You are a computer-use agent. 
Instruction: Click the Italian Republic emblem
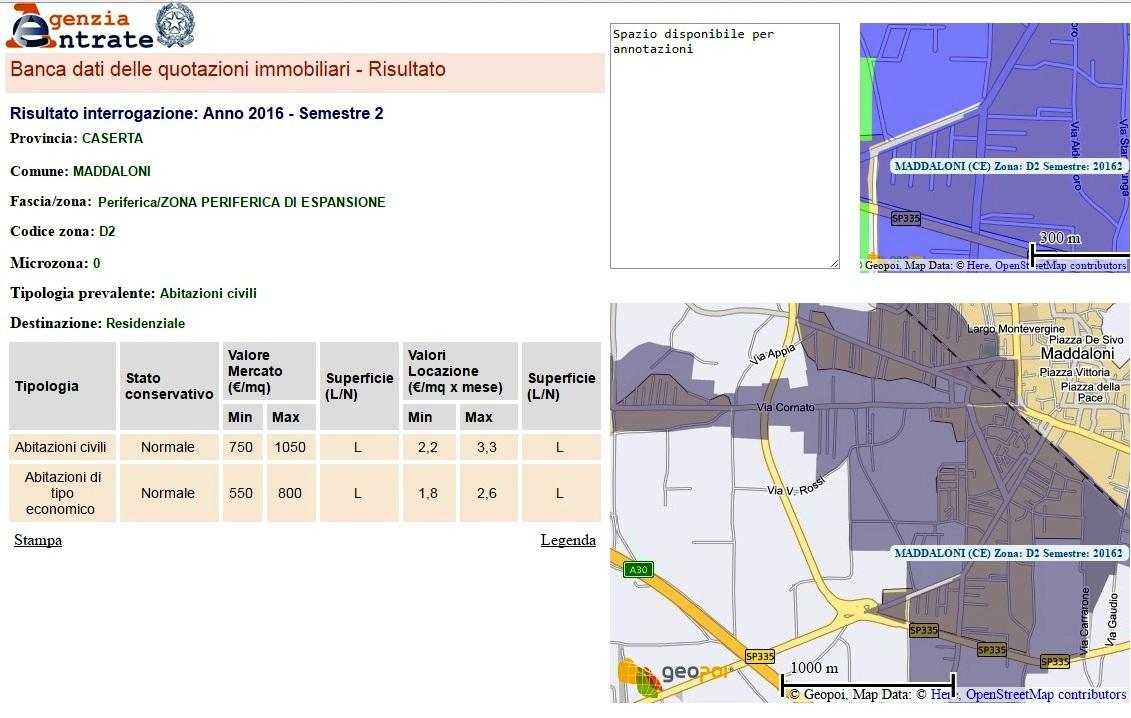click(x=175, y=26)
